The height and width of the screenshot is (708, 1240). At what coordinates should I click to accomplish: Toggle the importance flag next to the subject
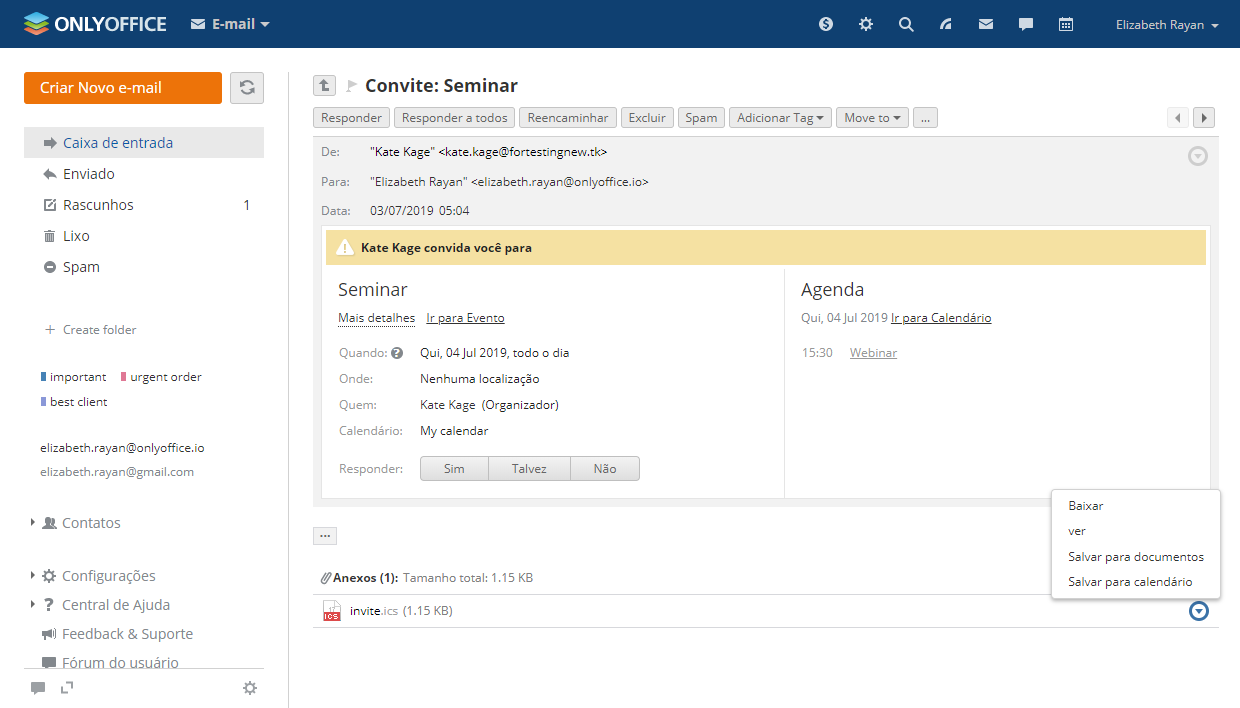tap(351, 86)
